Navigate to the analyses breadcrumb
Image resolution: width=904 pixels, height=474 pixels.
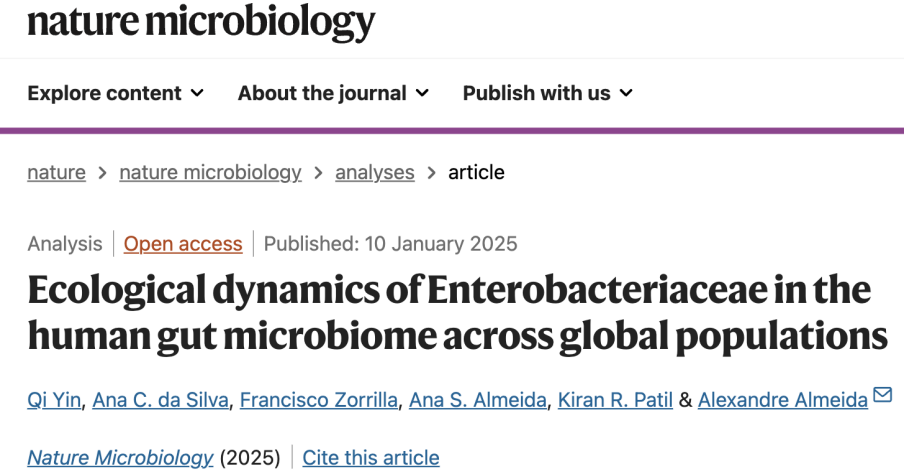(374, 172)
